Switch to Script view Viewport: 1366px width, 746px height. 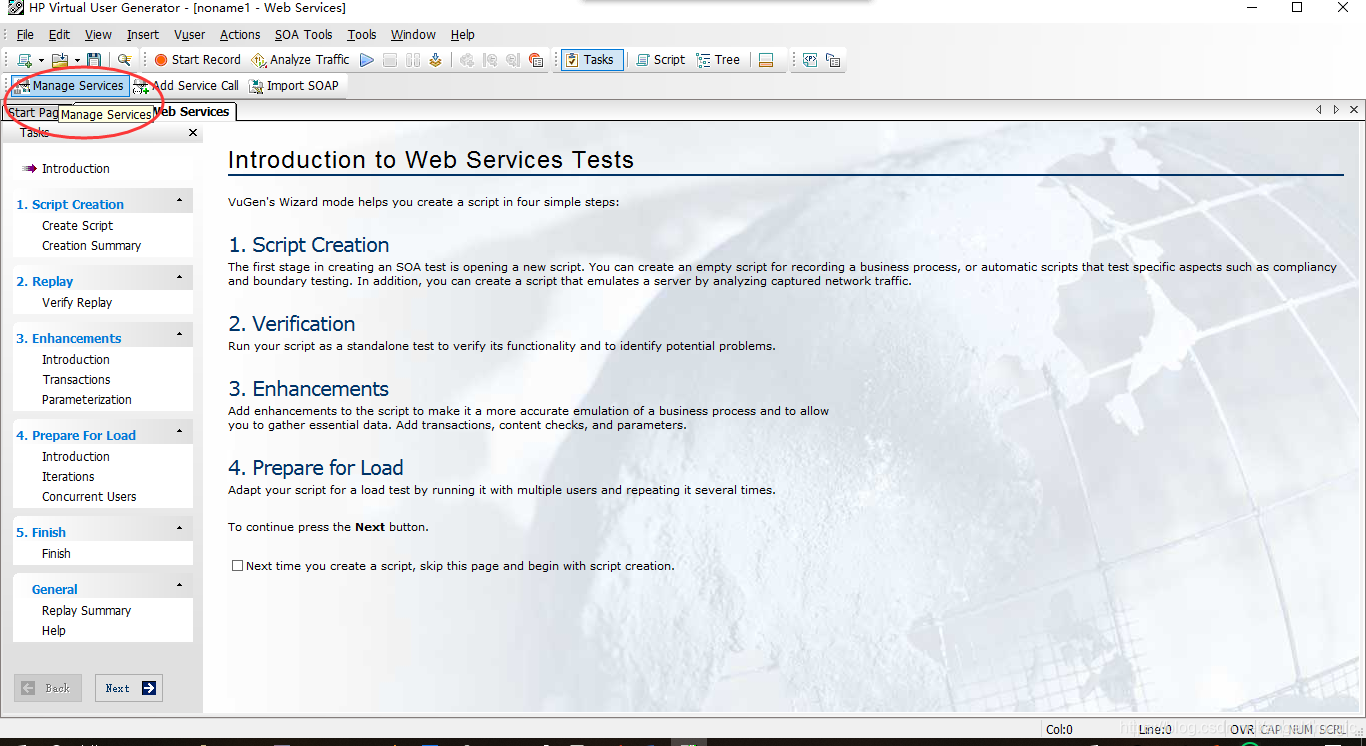(661, 60)
